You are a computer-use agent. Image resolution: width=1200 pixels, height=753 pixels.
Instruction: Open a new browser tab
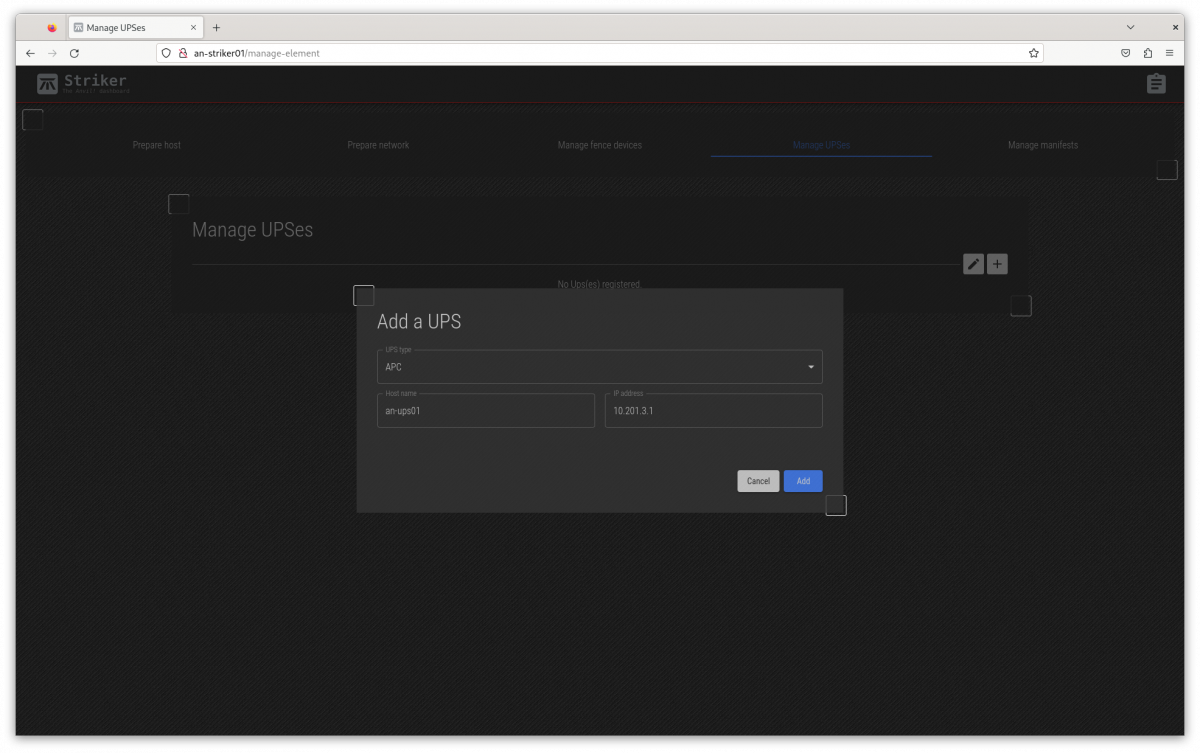click(216, 28)
